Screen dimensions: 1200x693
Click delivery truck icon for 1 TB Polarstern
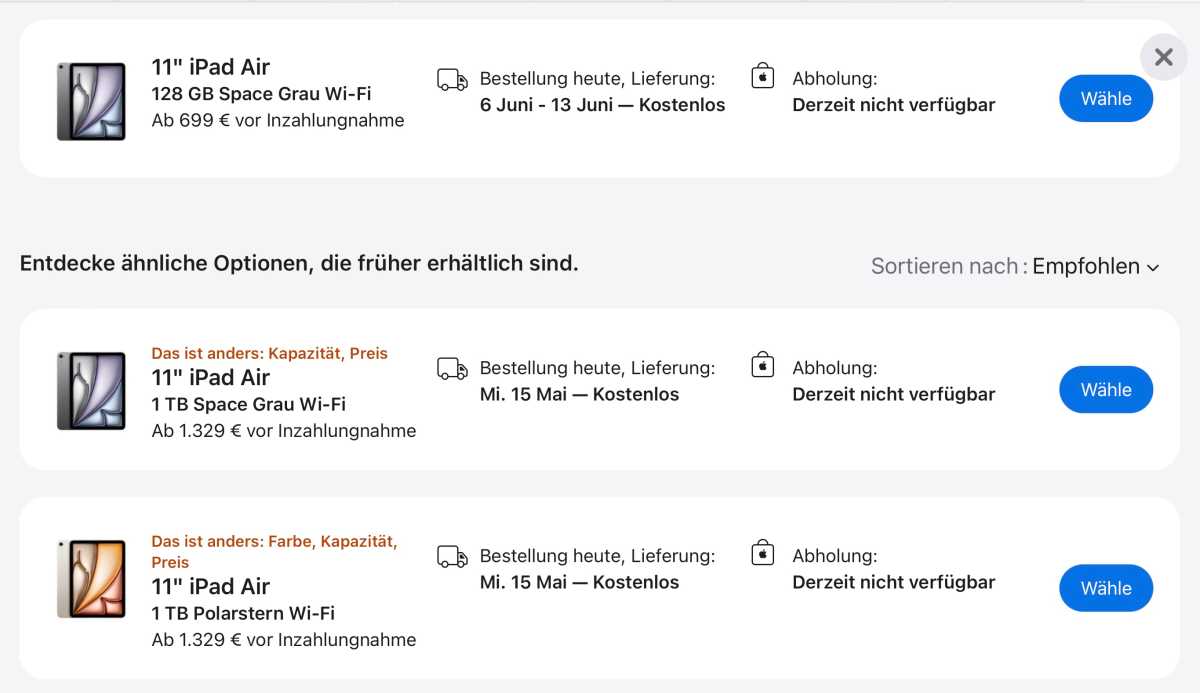coord(452,557)
